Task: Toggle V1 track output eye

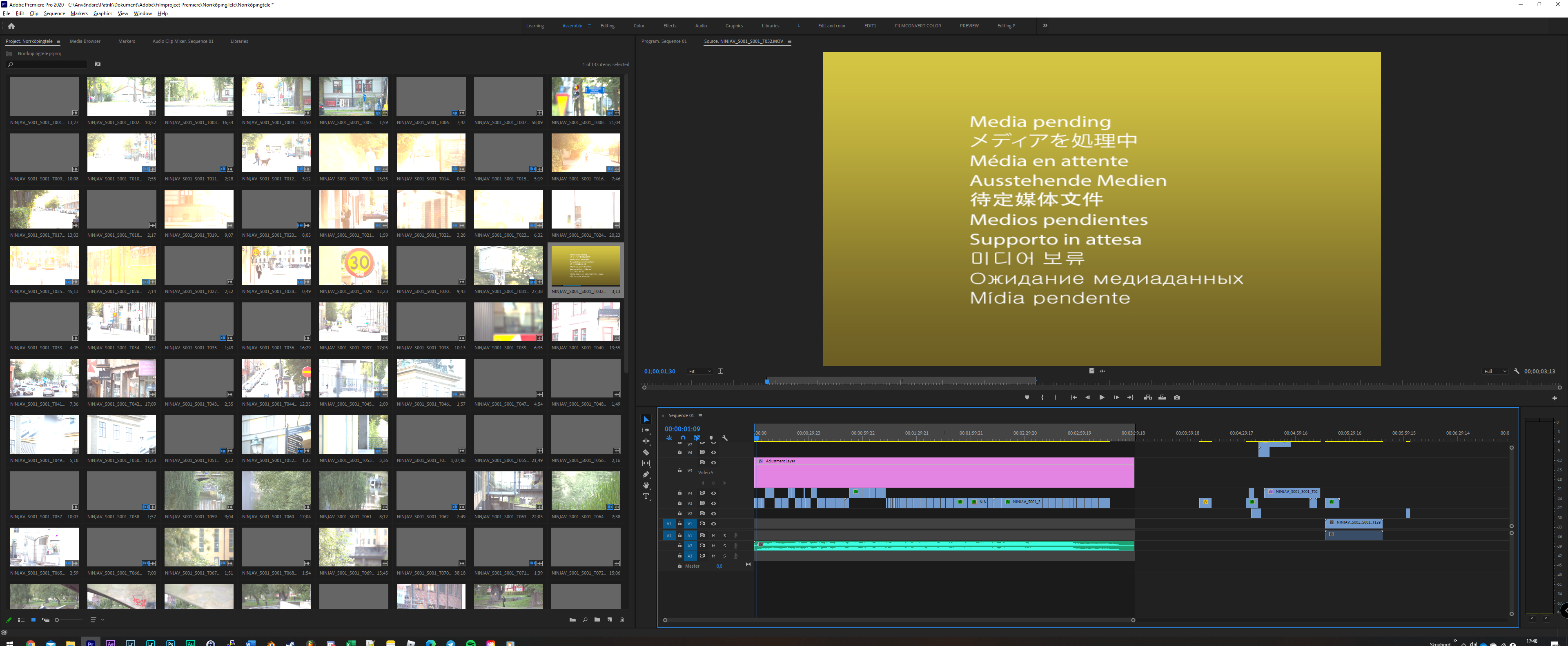Action: pyautogui.click(x=713, y=524)
